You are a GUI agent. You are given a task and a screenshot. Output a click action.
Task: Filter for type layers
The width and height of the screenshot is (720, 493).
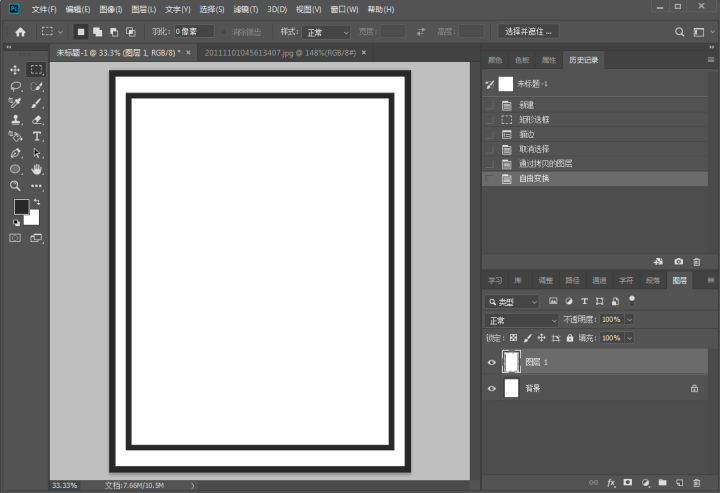[x=584, y=301]
